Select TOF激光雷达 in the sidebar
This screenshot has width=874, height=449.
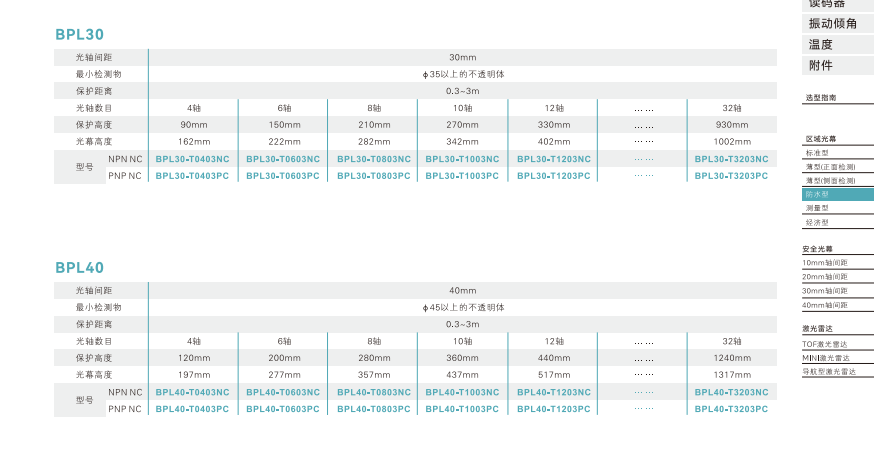tap(826, 344)
